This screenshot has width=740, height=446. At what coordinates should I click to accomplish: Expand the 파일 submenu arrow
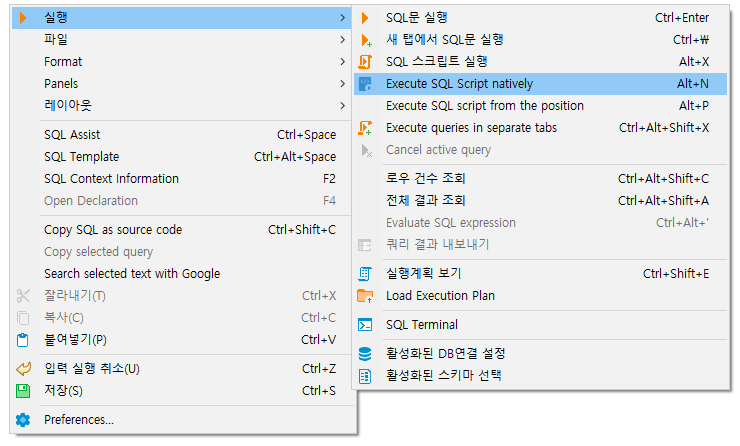point(343,40)
